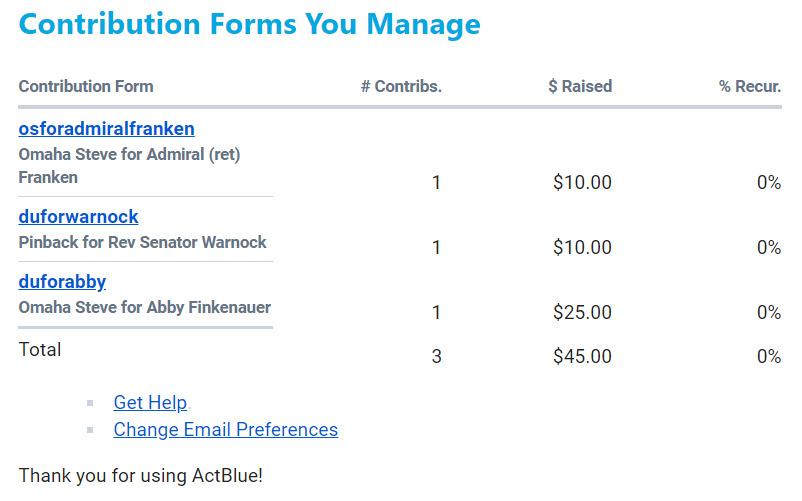Click the Pinback for Rev Senator Warnock description
The image size is (802, 501).
click(142, 242)
